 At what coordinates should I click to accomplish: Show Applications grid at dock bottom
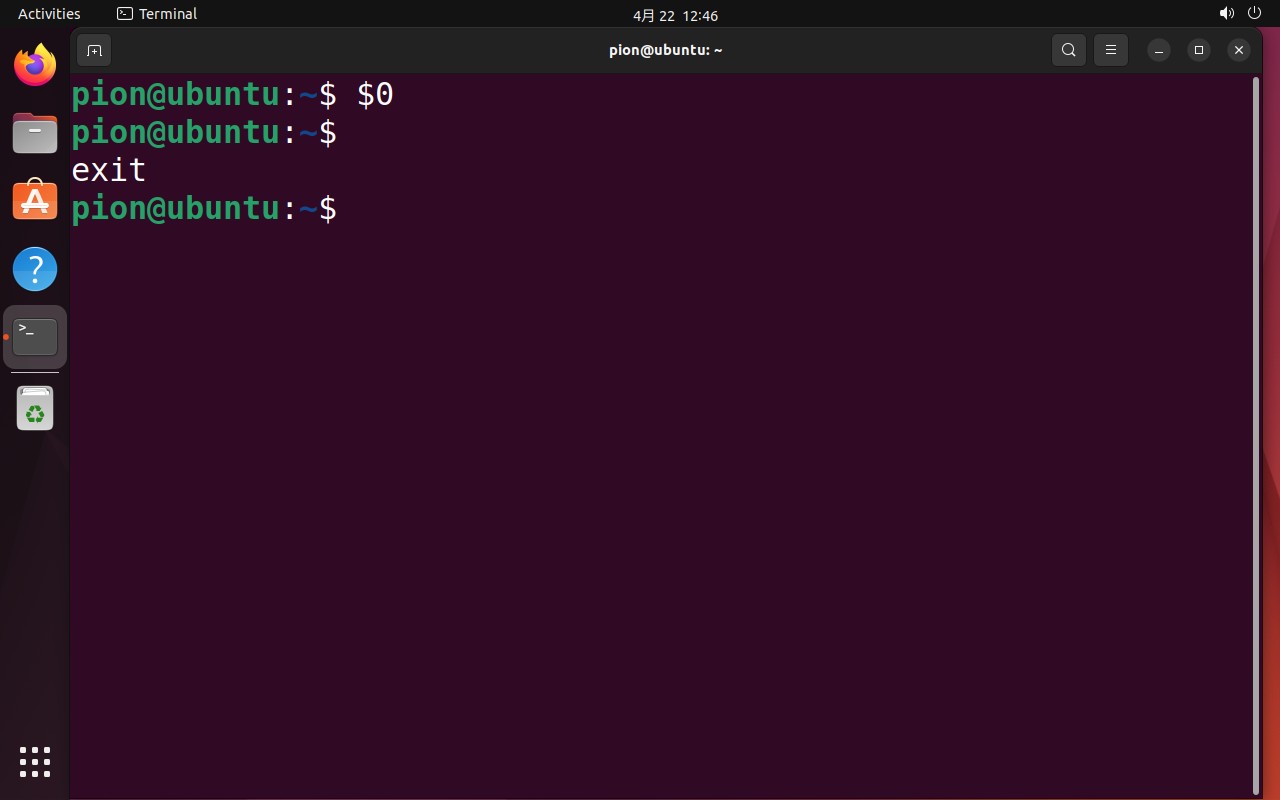pos(35,761)
